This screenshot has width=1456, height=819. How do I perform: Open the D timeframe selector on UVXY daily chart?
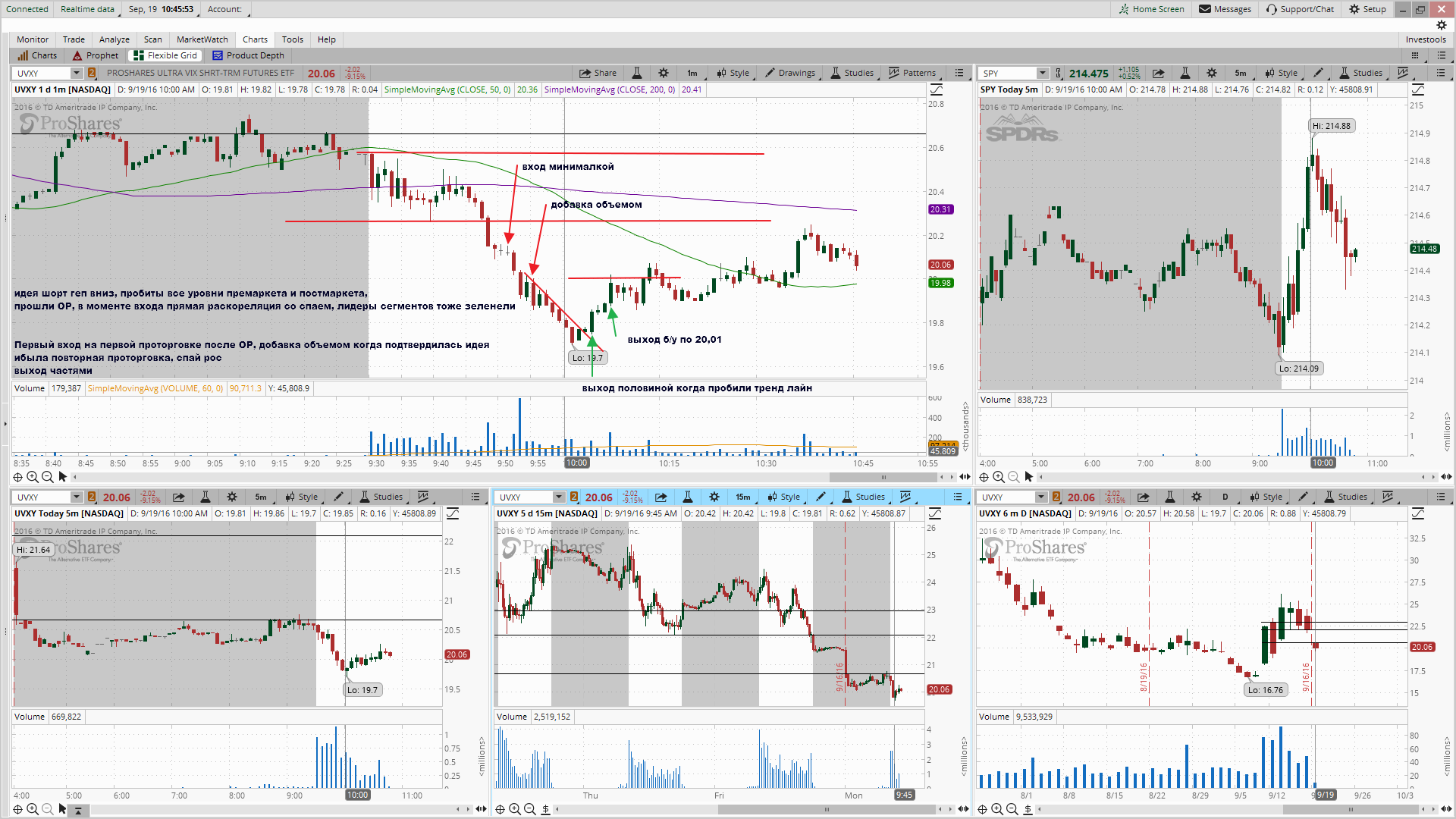point(1225,497)
